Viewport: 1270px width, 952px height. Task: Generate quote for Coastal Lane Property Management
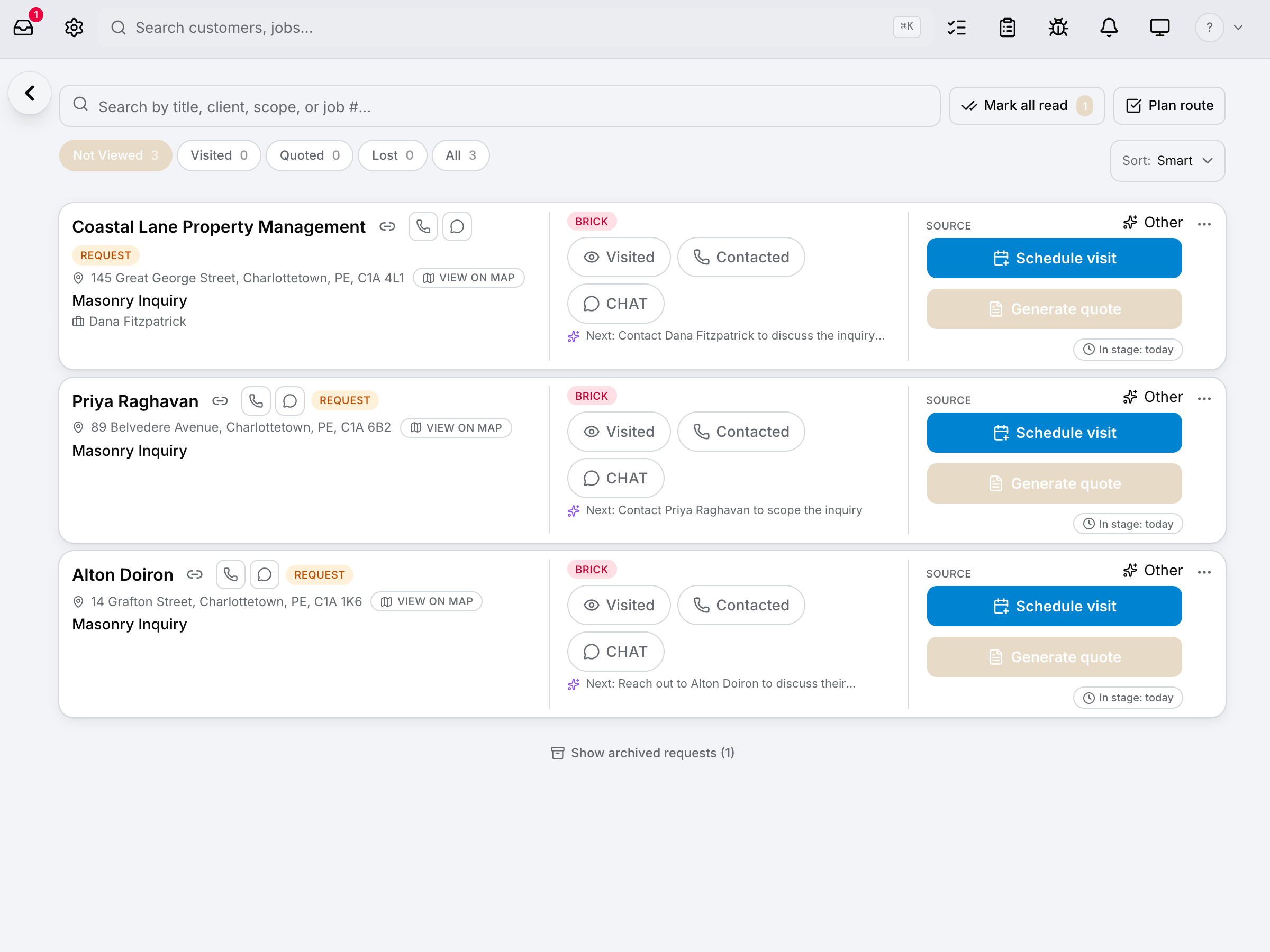click(1054, 309)
